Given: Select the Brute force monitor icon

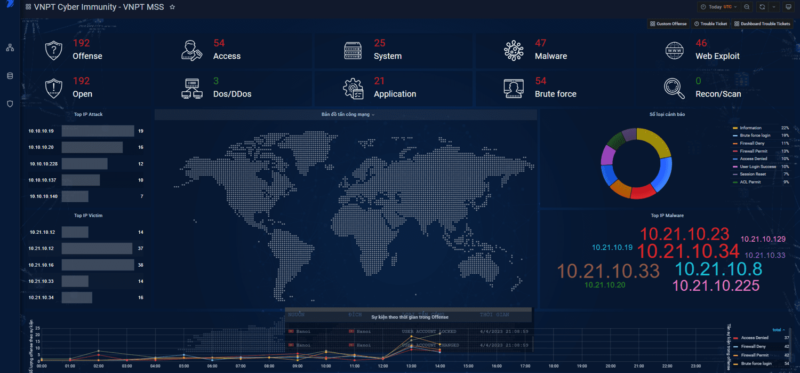Looking at the screenshot, I should click(513, 88).
